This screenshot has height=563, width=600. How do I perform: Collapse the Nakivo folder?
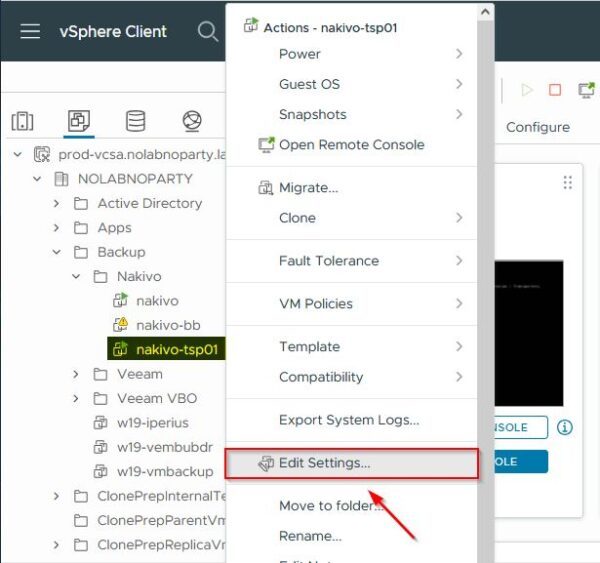coord(76,276)
